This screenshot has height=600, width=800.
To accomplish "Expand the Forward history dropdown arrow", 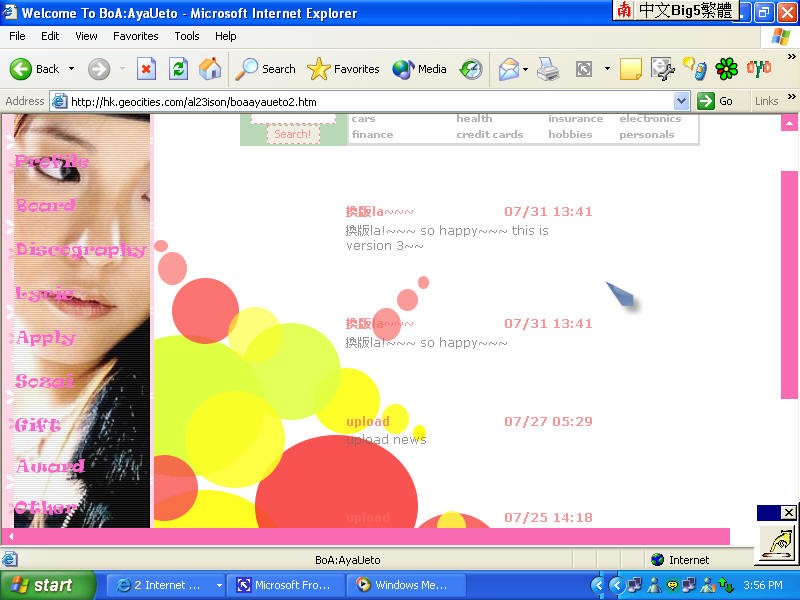I will pyautogui.click(x=122, y=69).
